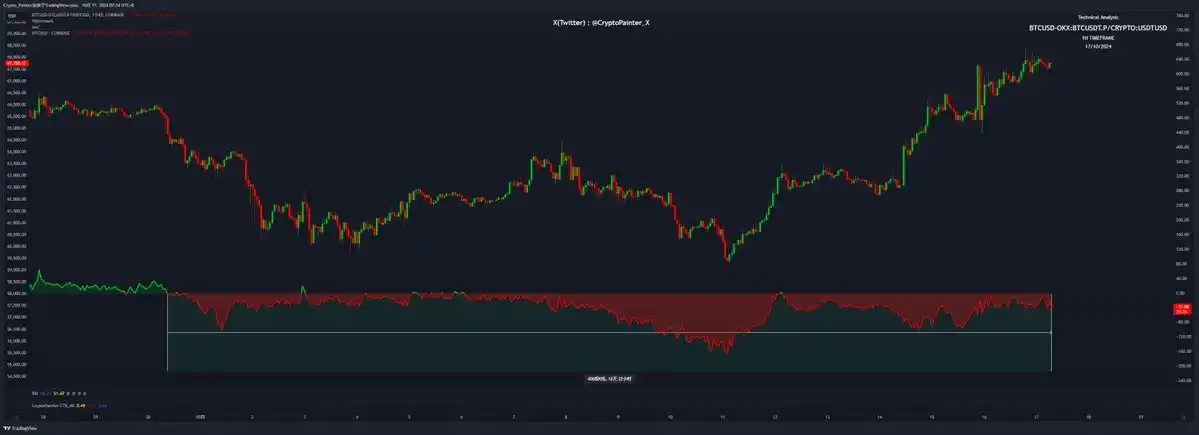The width and height of the screenshot is (1199, 435).
Task: Click the 14 date marker on time axis
Action: click(x=879, y=416)
